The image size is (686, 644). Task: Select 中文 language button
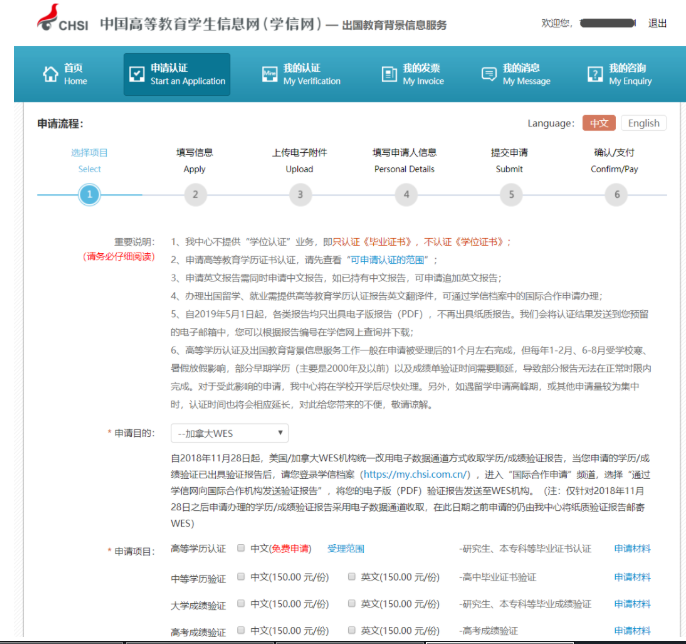pos(598,123)
